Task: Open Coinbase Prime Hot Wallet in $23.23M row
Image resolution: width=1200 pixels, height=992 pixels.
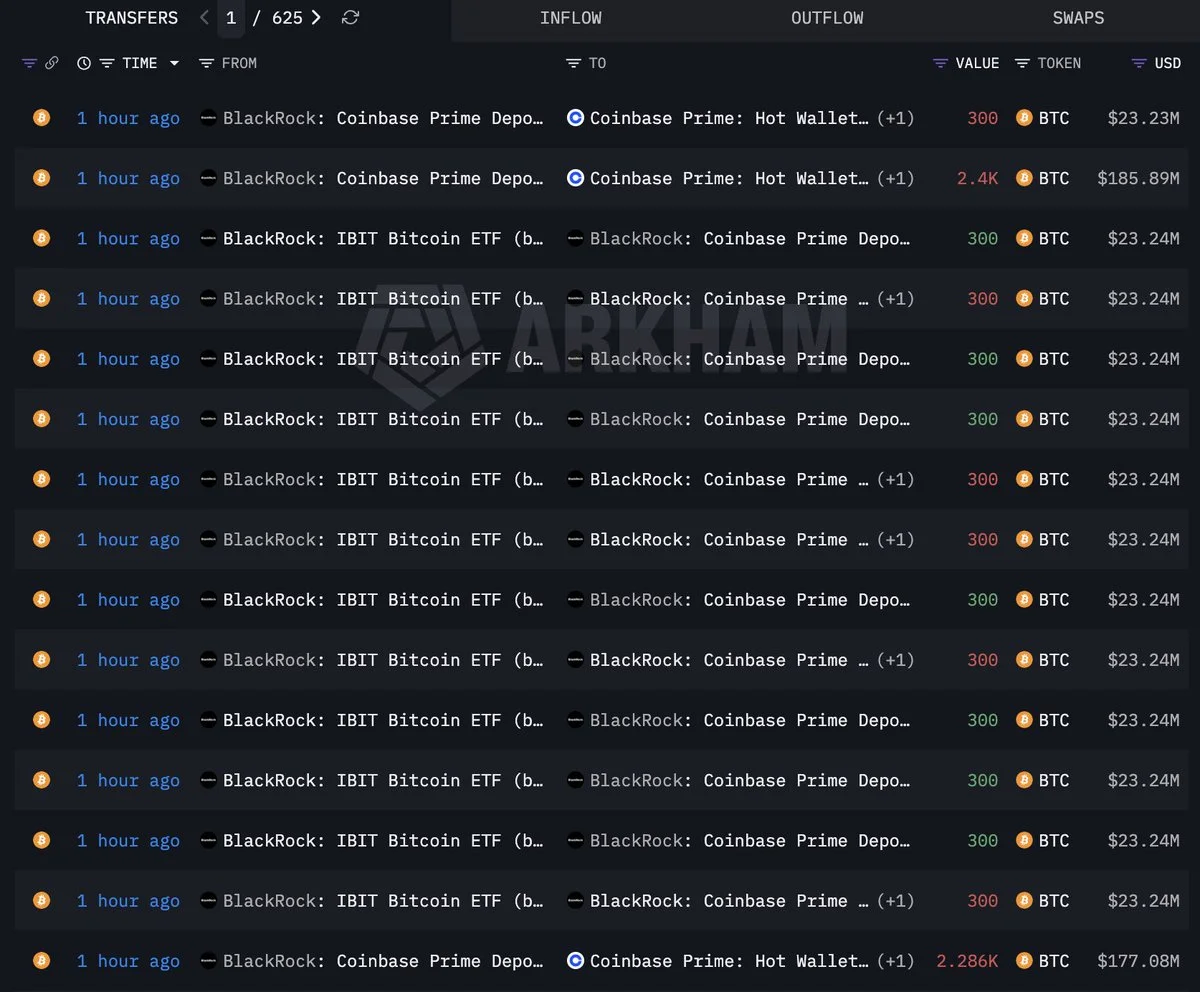Action: [x=729, y=118]
